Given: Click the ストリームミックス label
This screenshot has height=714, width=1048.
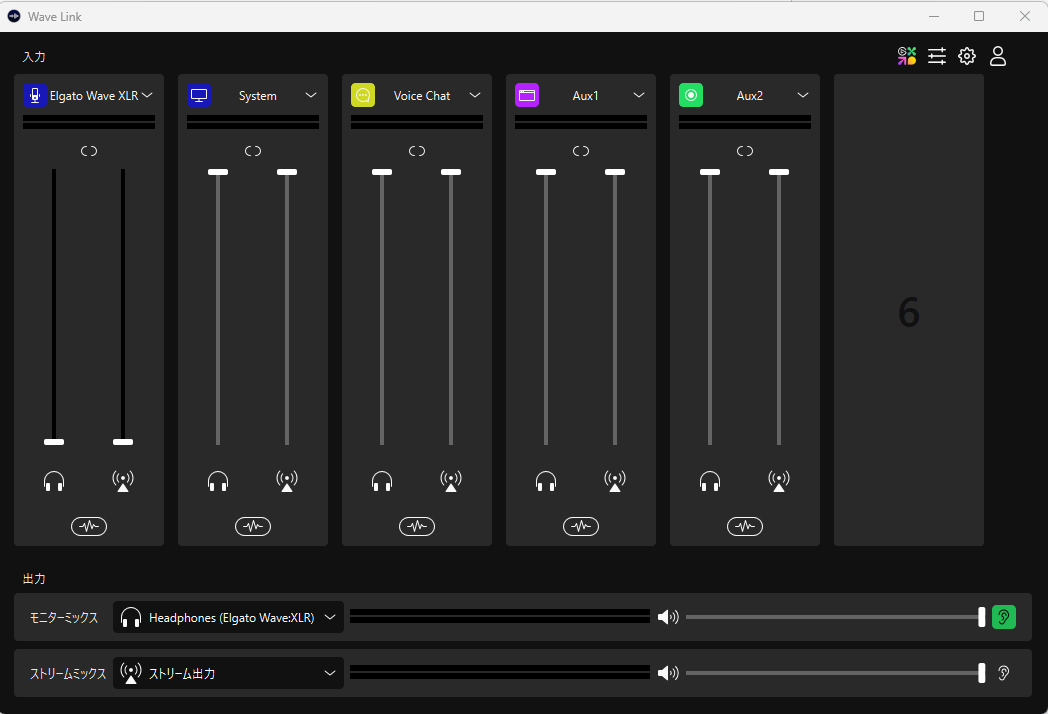Looking at the screenshot, I should [68, 673].
